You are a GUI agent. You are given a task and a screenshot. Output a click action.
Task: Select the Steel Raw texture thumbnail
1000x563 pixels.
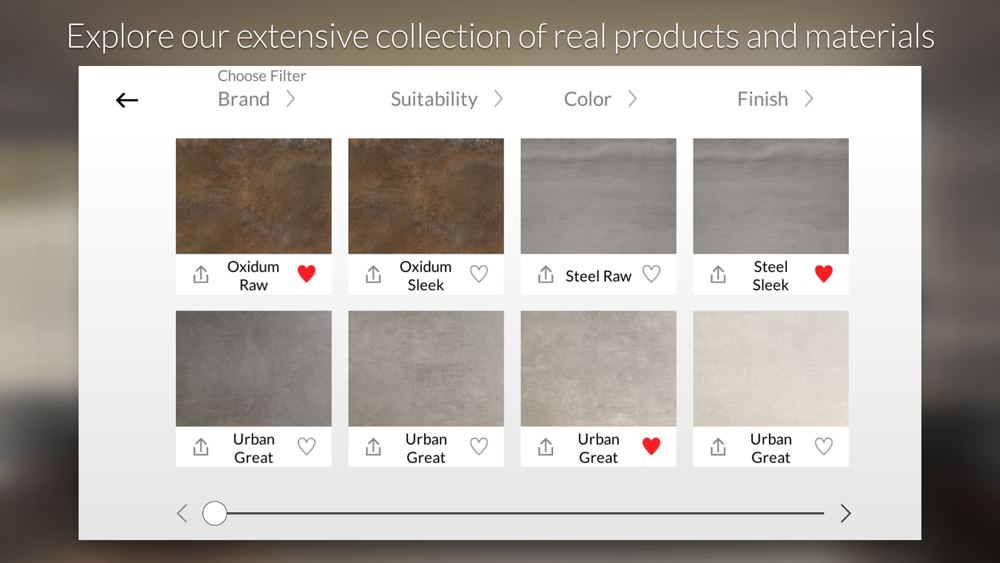[x=598, y=196]
